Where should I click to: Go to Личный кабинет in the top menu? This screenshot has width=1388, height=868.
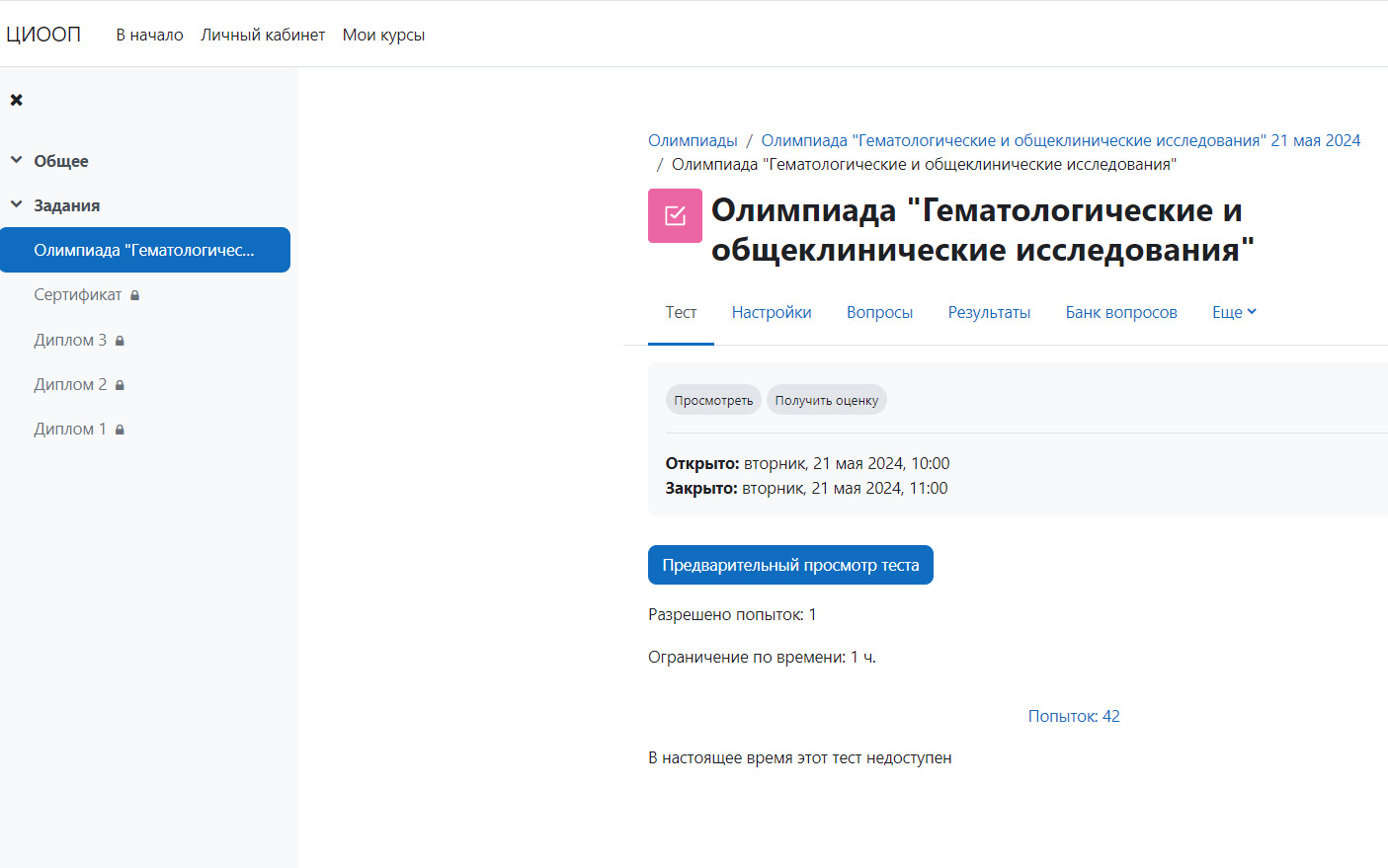click(x=263, y=35)
